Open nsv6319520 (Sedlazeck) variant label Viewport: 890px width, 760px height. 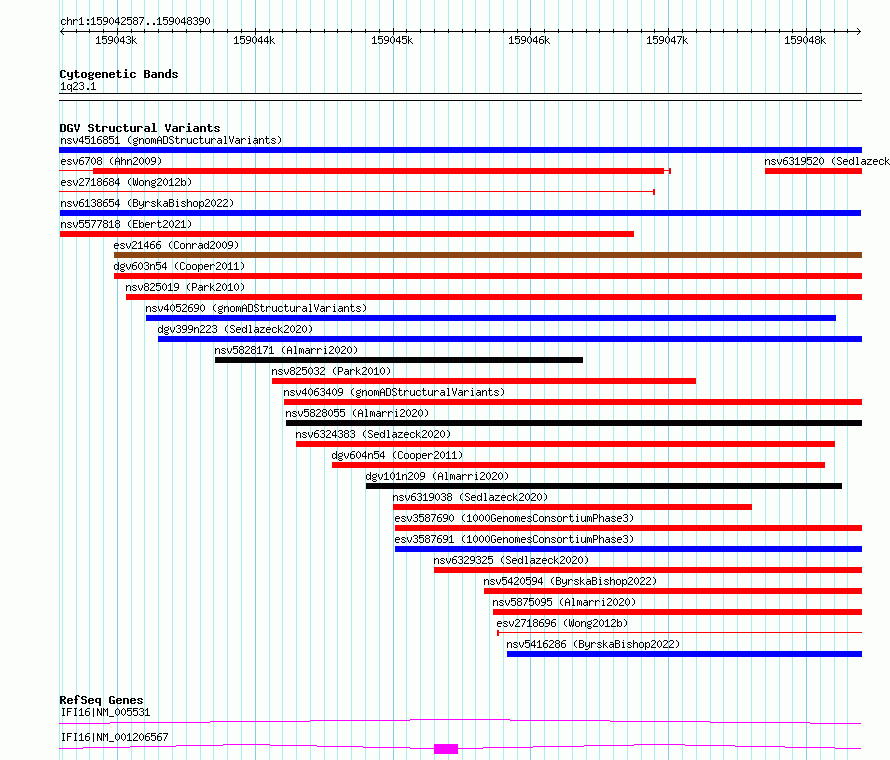point(827,161)
